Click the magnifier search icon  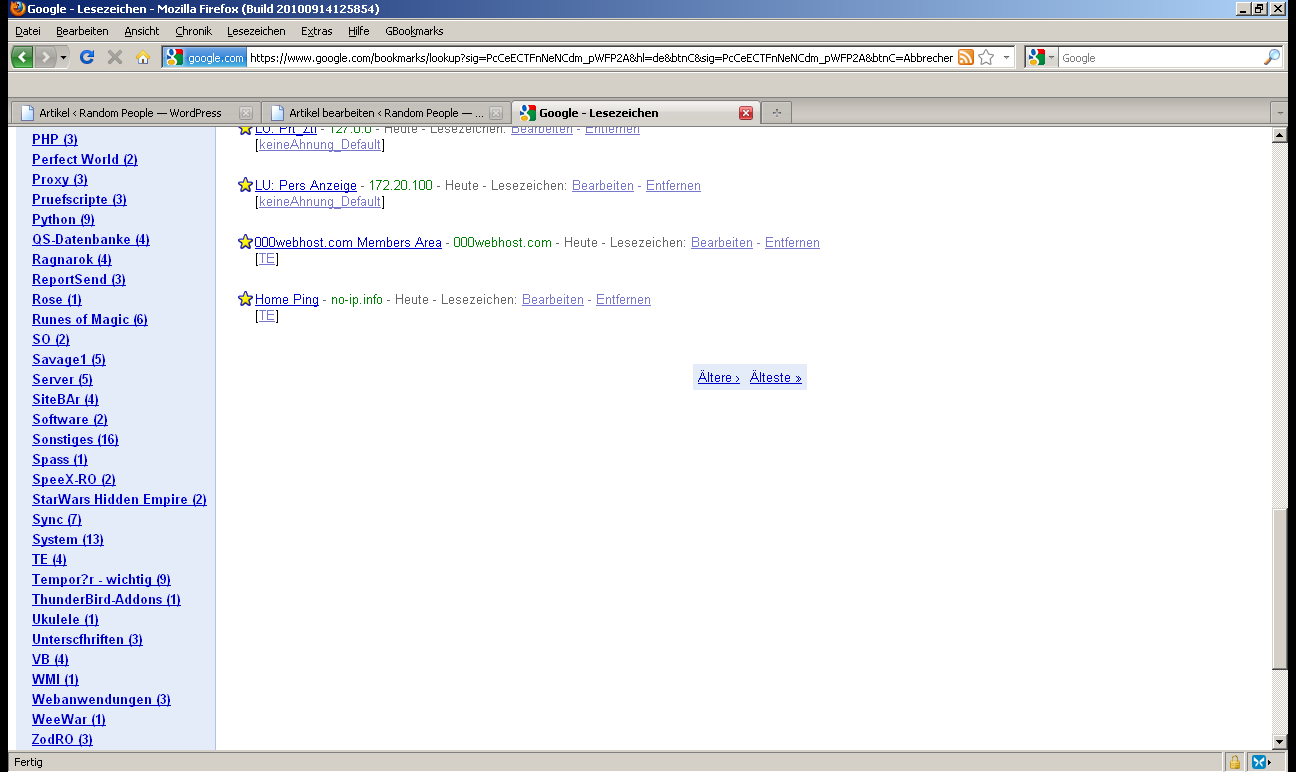pos(1271,58)
